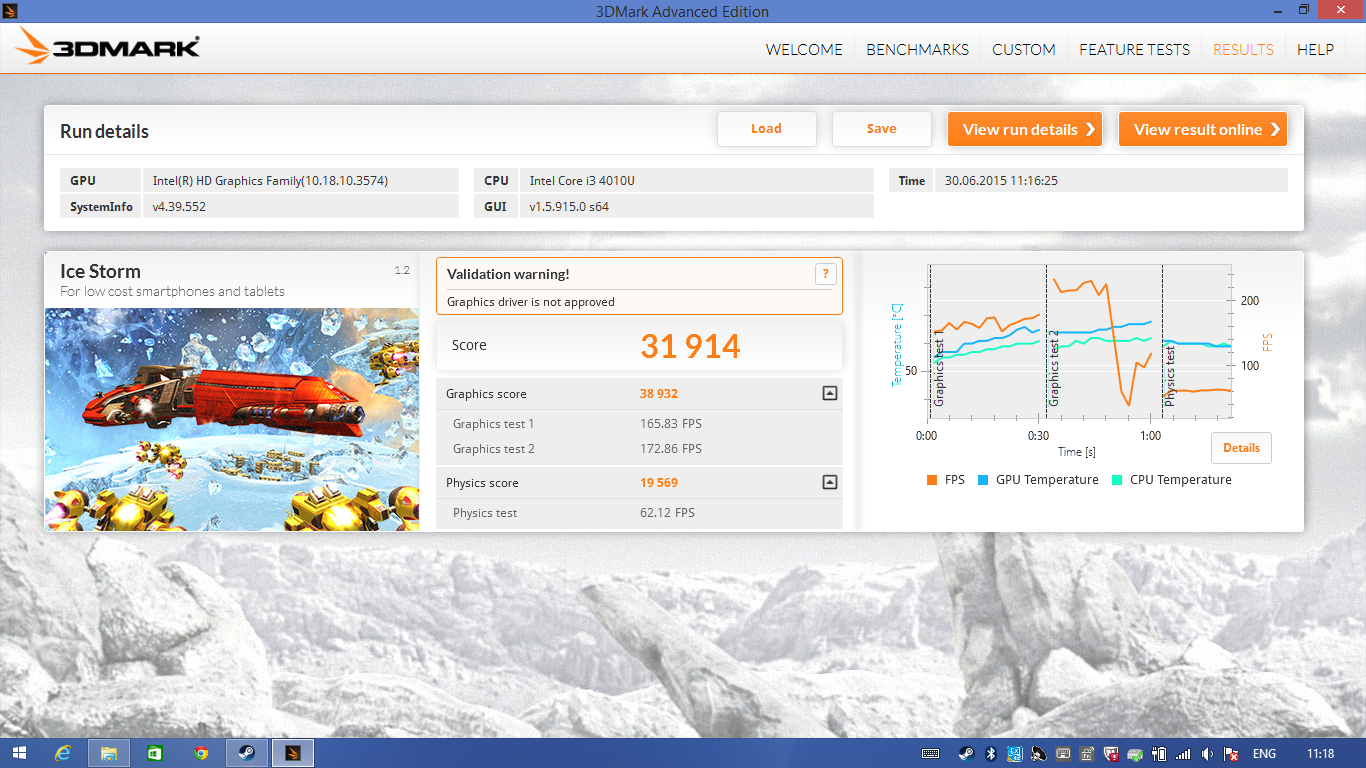Click GPU field Intel(R) HD Graphics Family
This screenshot has width=1366, height=768.
pos(301,181)
